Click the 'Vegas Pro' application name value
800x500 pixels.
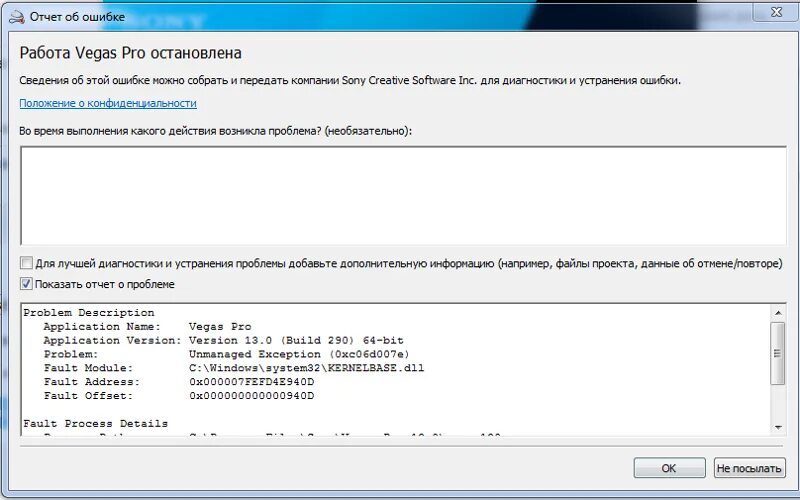(220, 327)
